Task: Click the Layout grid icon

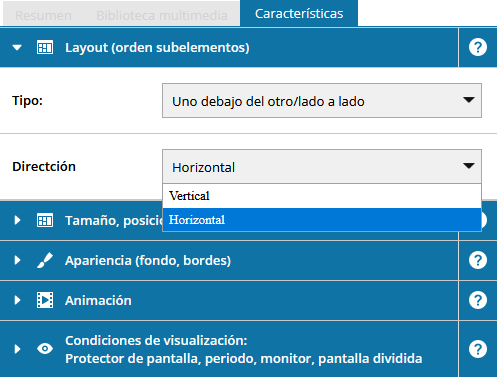Action: click(x=45, y=47)
